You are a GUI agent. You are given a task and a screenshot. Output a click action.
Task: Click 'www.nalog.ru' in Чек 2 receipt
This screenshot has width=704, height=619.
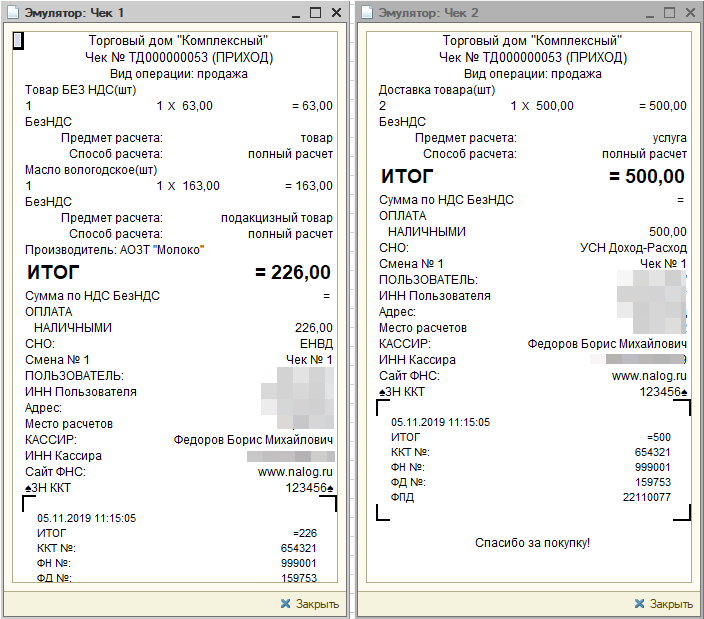(x=649, y=376)
